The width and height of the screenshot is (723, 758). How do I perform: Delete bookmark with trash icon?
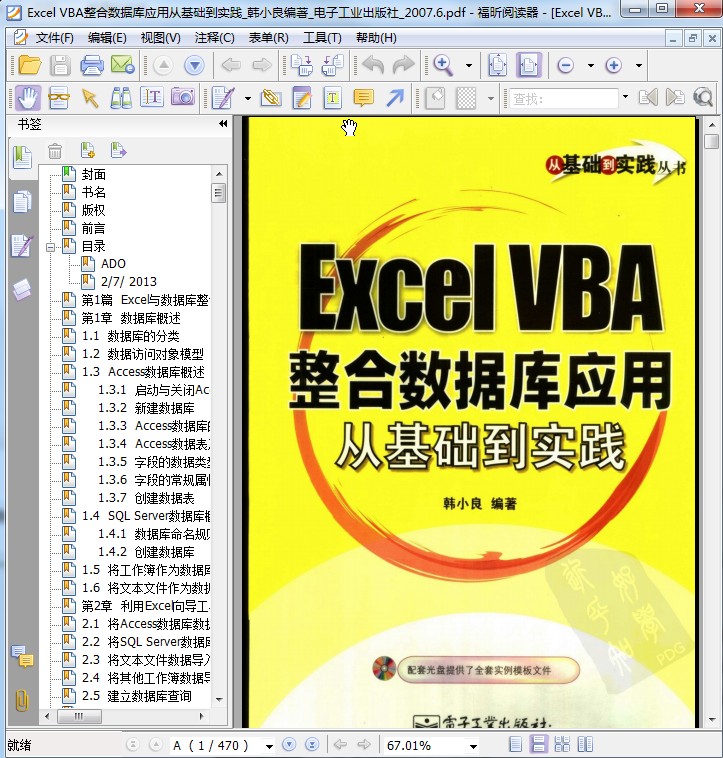[55, 151]
